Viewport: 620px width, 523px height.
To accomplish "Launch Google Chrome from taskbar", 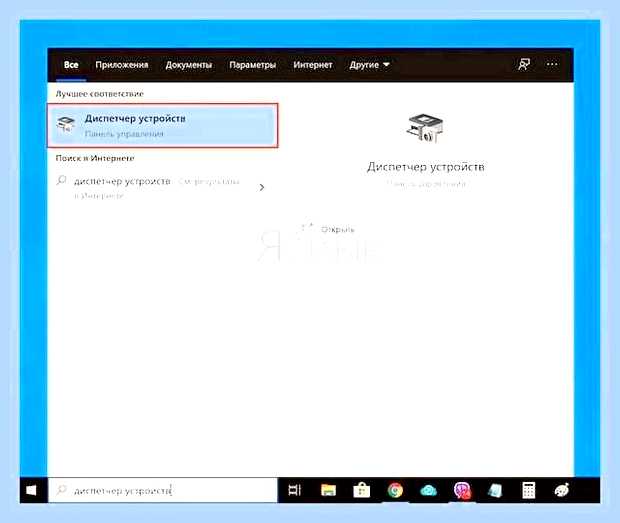I will click(395, 490).
